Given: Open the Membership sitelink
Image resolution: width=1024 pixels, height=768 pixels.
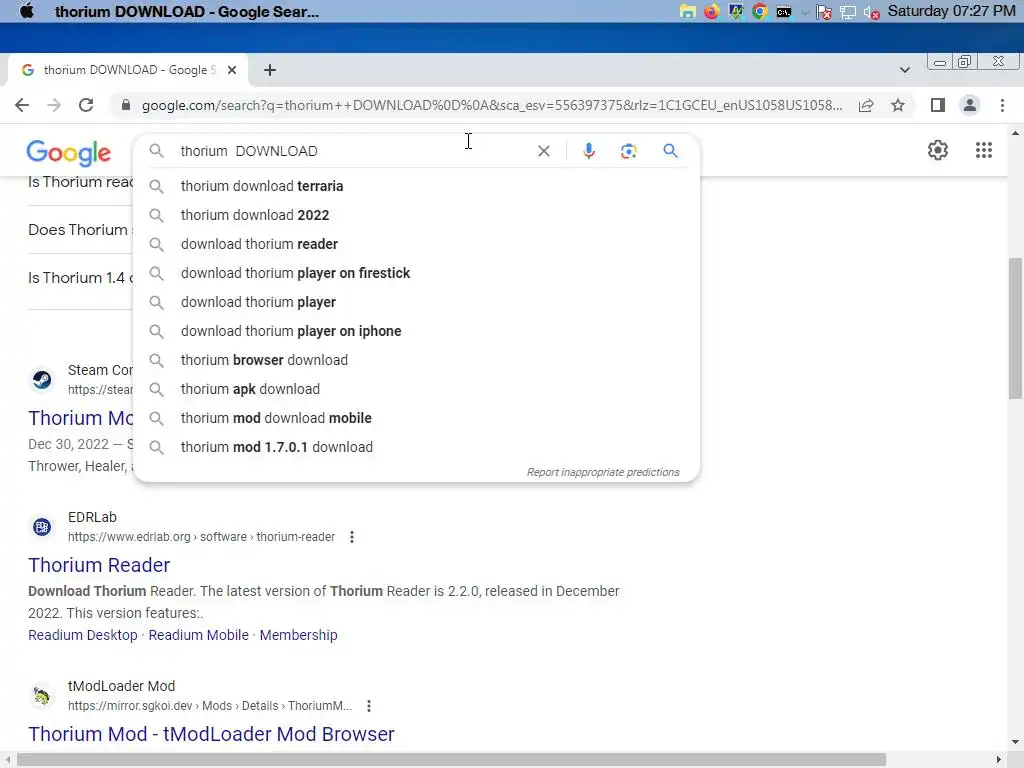Looking at the screenshot, I should 298,635.
